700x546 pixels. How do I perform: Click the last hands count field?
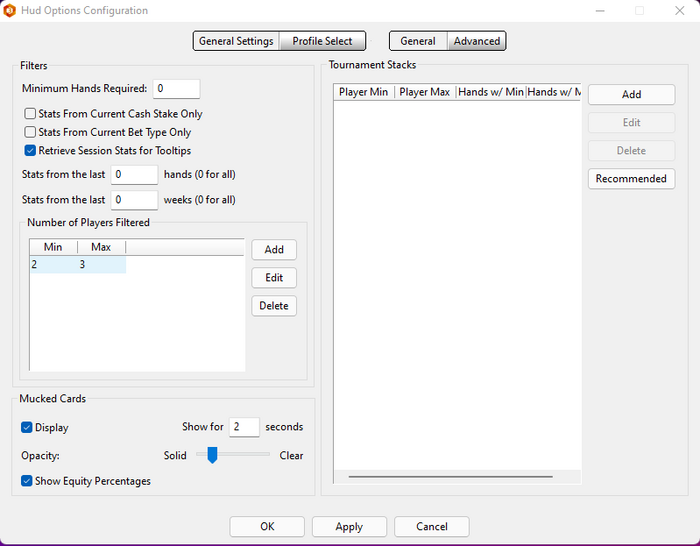(134, 175)
